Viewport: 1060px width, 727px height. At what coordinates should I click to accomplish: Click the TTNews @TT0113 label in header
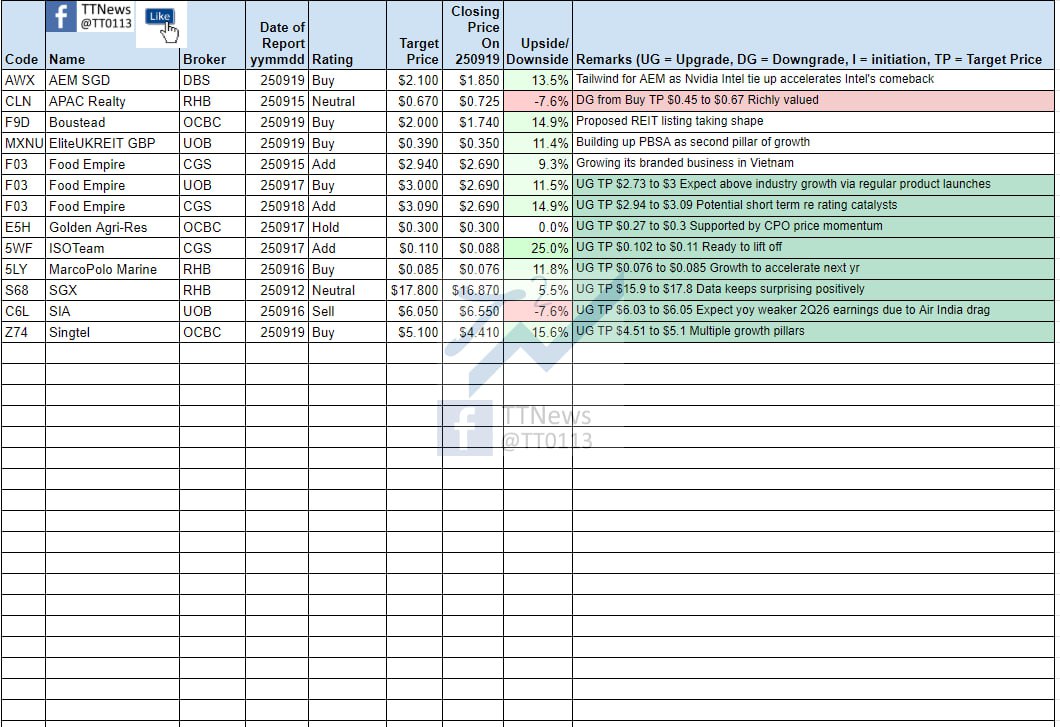pos(106,16)
